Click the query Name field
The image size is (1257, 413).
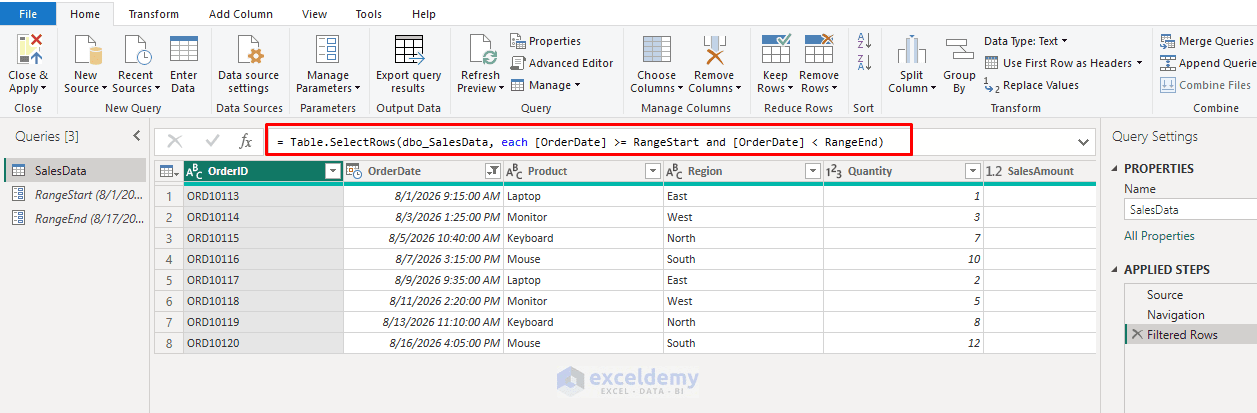coord(1190,209)
